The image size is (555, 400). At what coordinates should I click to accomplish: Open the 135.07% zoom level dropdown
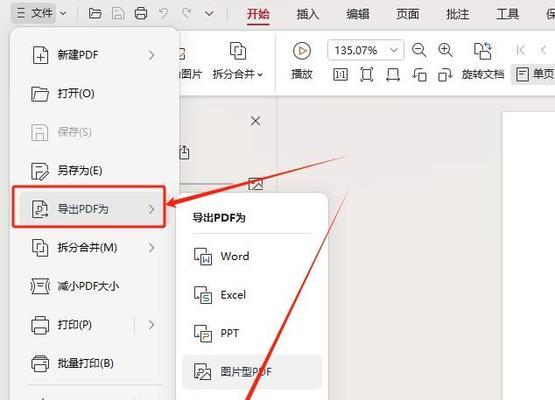tap(394, 50)
